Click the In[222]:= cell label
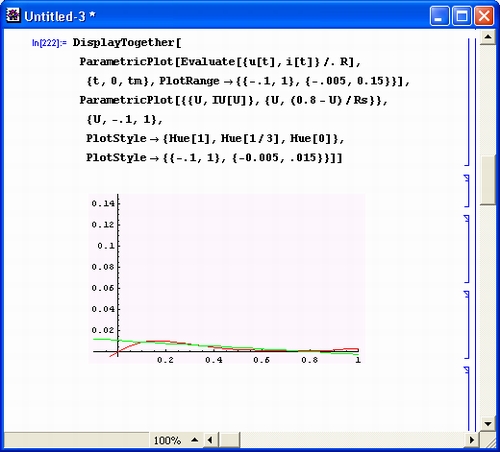 tap(49, 43)
